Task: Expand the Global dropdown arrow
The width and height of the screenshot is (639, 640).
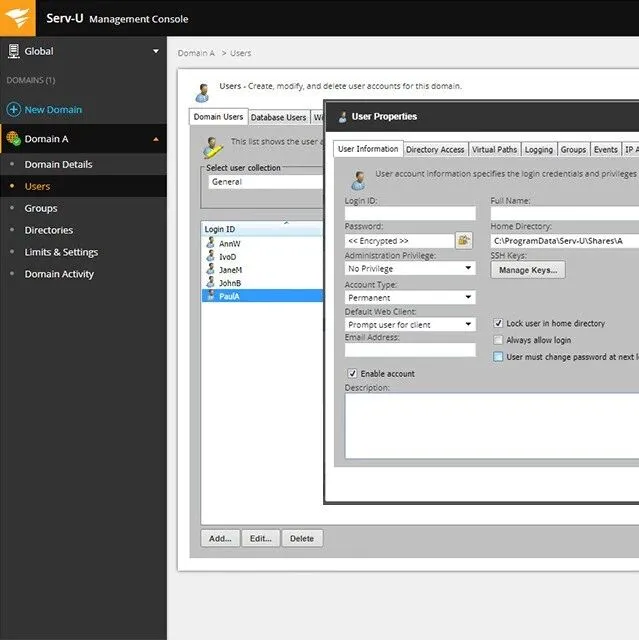Action: point(156,51)
